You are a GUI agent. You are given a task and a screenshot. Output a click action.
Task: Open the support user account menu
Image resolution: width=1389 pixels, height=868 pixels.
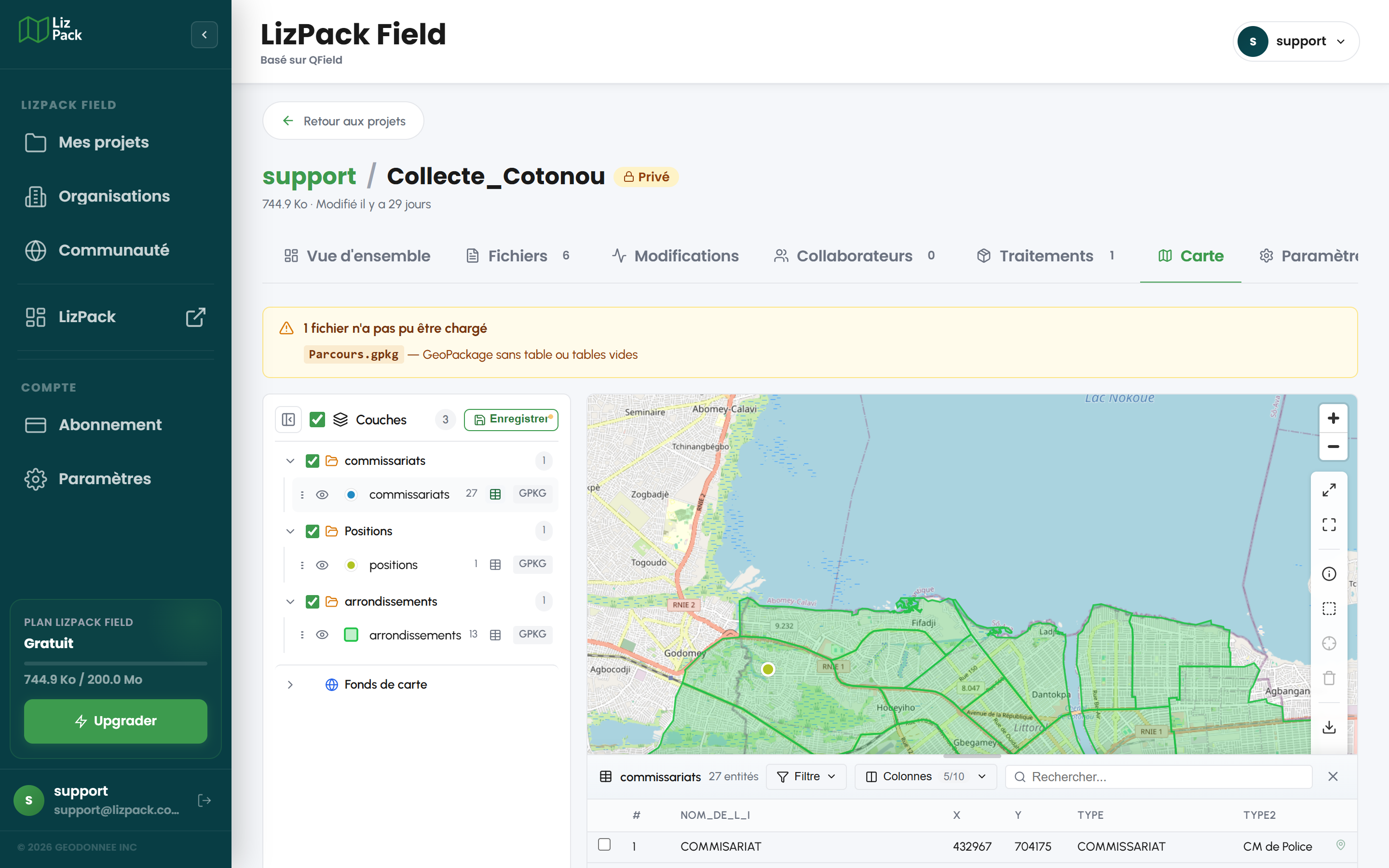pos(1295,41)
